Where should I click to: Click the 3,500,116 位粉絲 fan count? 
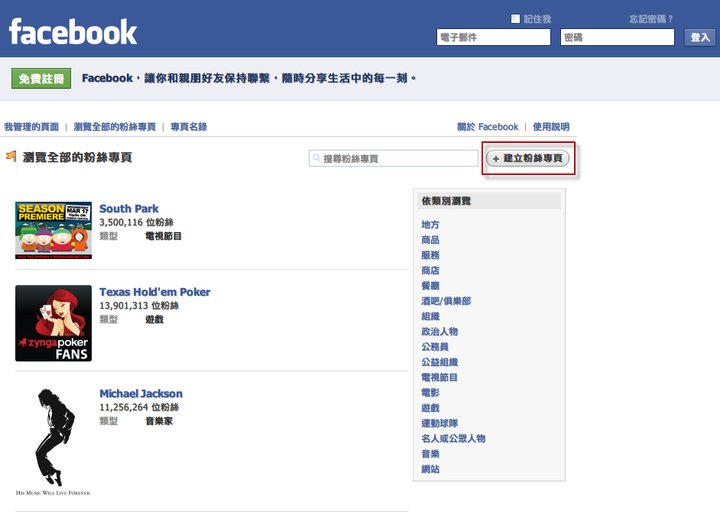[x=136, y=222]
